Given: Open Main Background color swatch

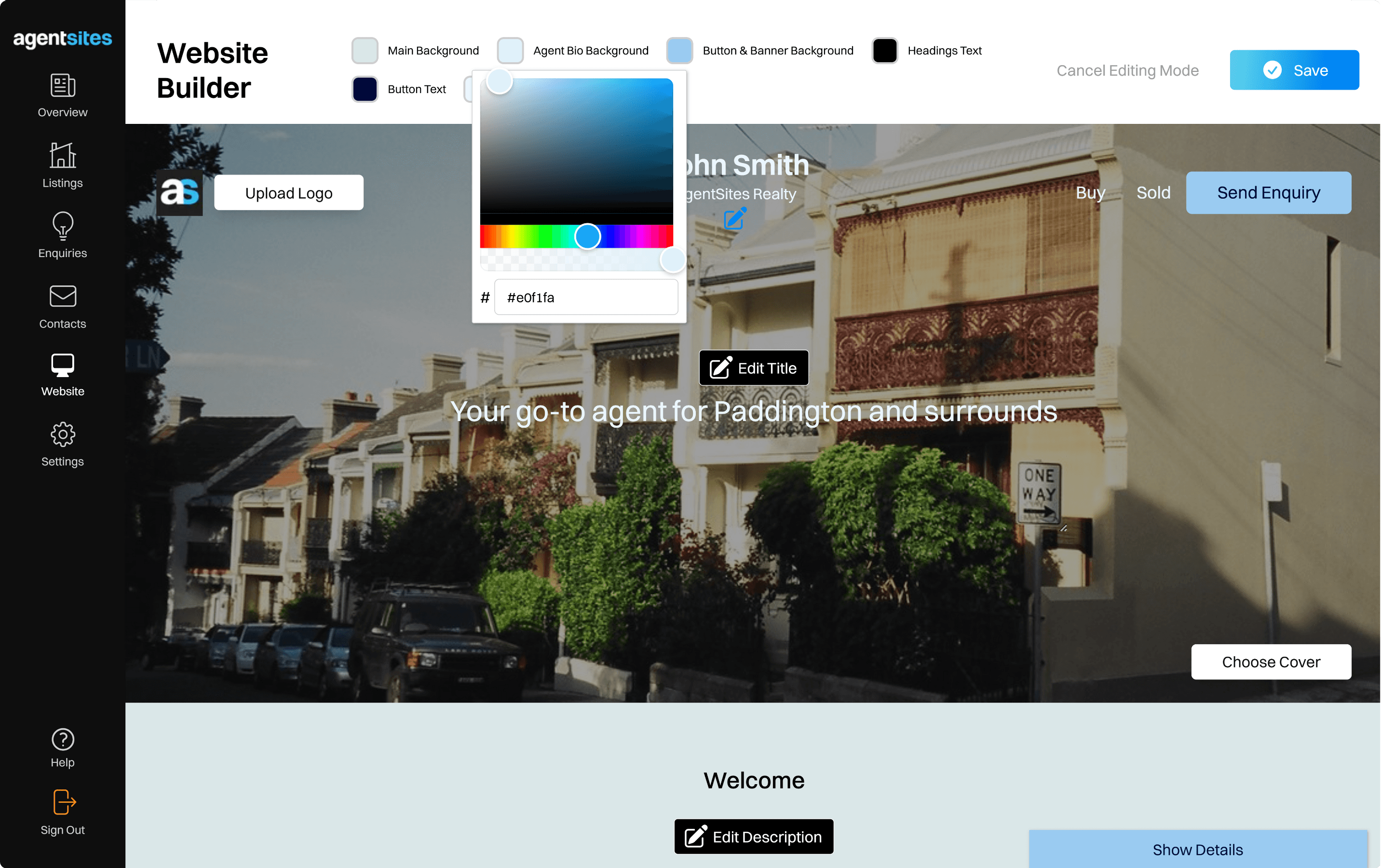Looking at the screenshot, I should (365, 51).
